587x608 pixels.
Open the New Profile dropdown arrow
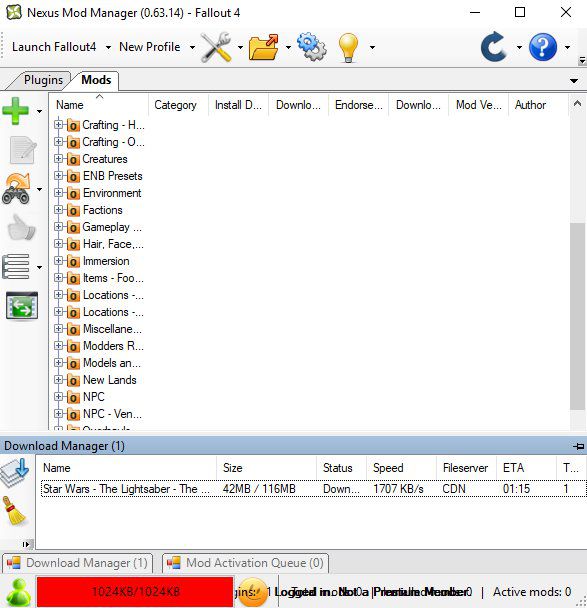pyautogui.click(x=192, y=47)
